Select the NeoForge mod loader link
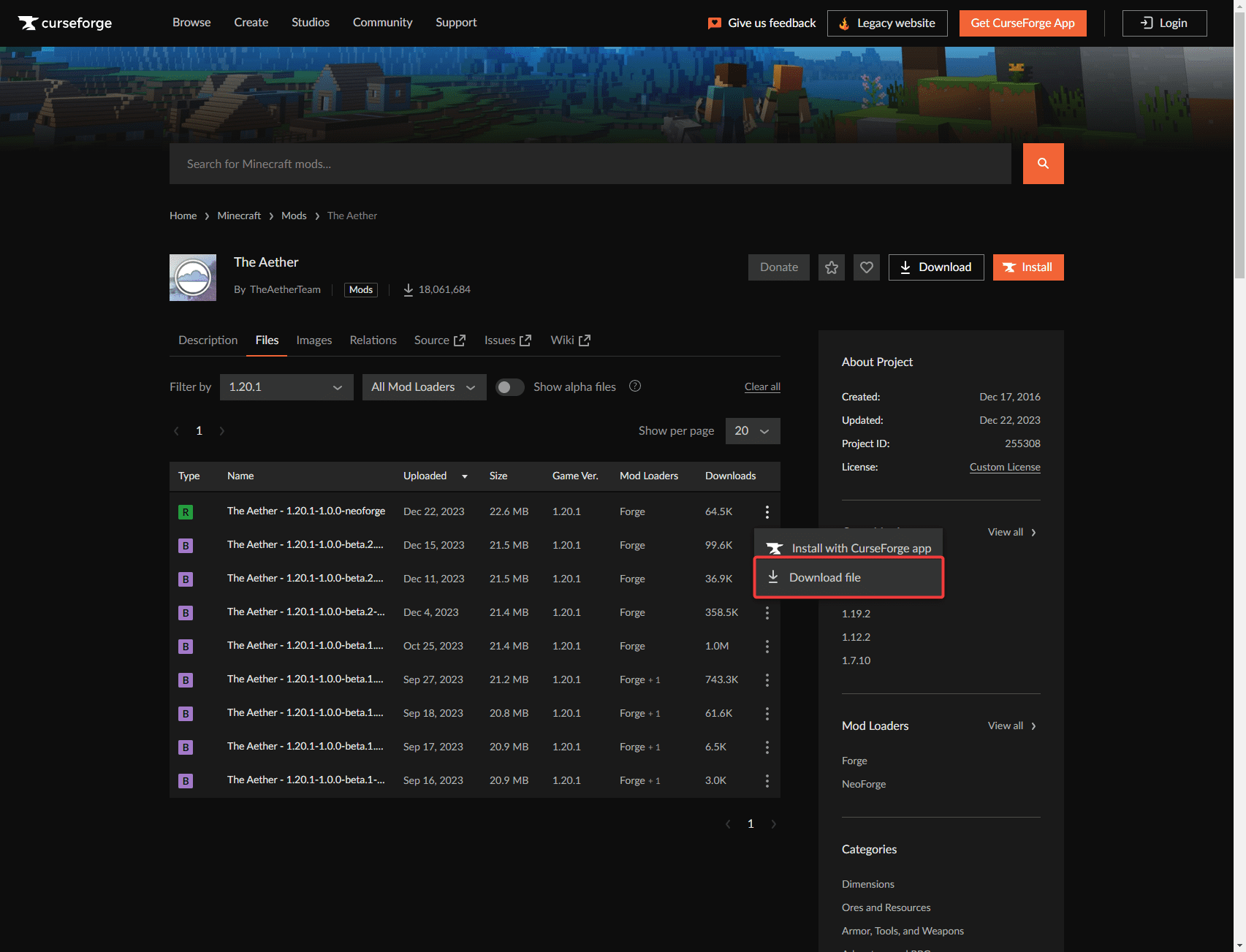The width and height of the screenshot is (1246, 952). [864, 784]
